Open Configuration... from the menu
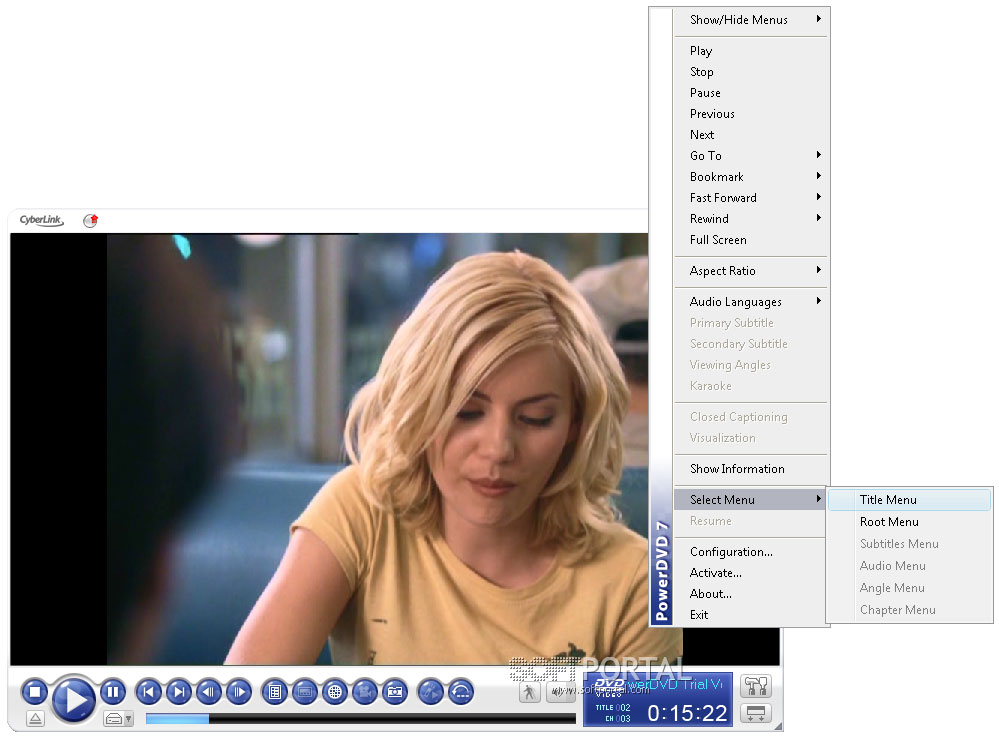The width and height of the screenshot is (999, 745). [751, 552]
